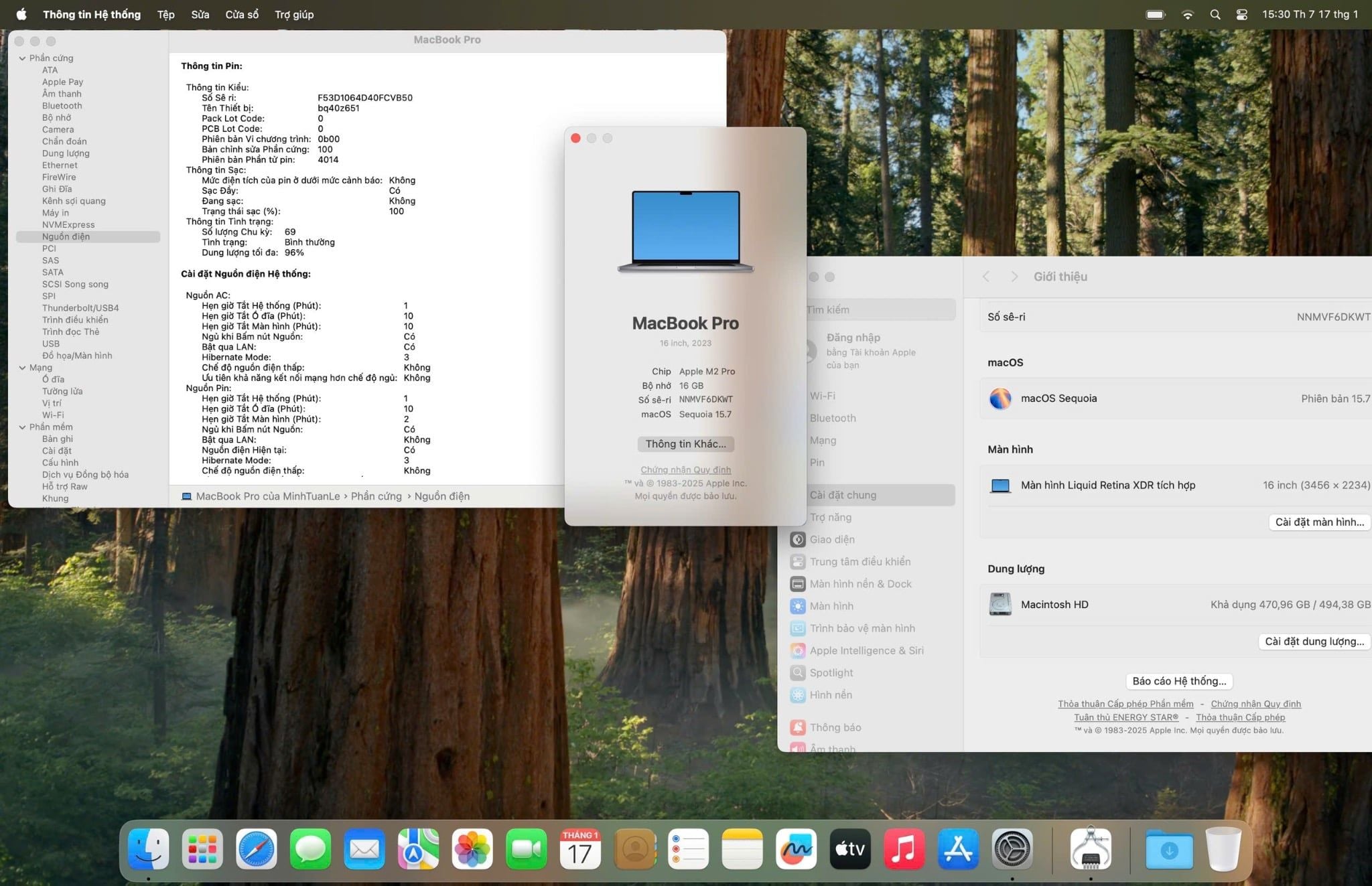Viewport: 1372px width, 886px height.
Task: Select Màn hình nền & Dock settings
Action: point(861,583)
